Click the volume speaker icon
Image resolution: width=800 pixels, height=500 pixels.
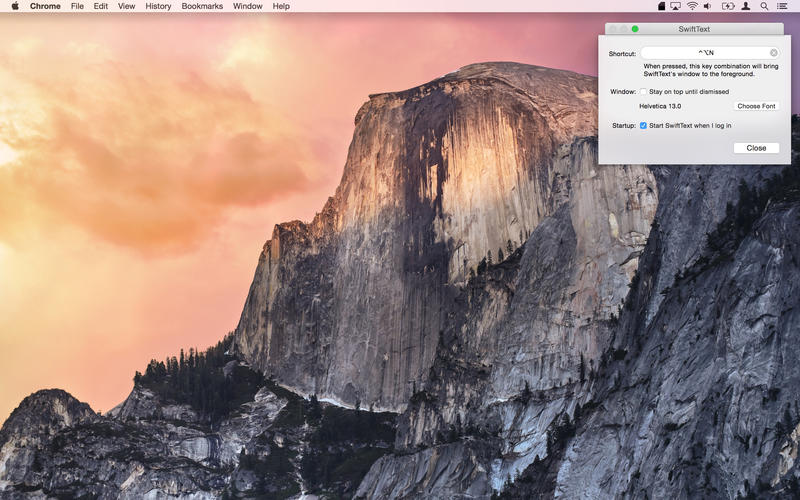709,6
